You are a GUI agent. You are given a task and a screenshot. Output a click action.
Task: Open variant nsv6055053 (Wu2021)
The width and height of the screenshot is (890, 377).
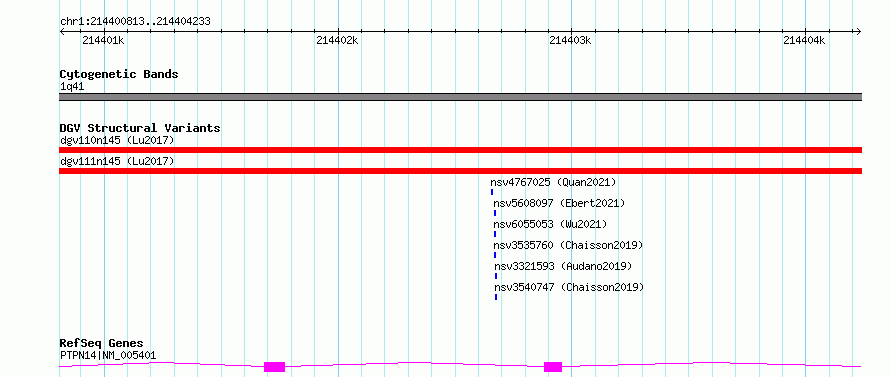pos(550,224)
